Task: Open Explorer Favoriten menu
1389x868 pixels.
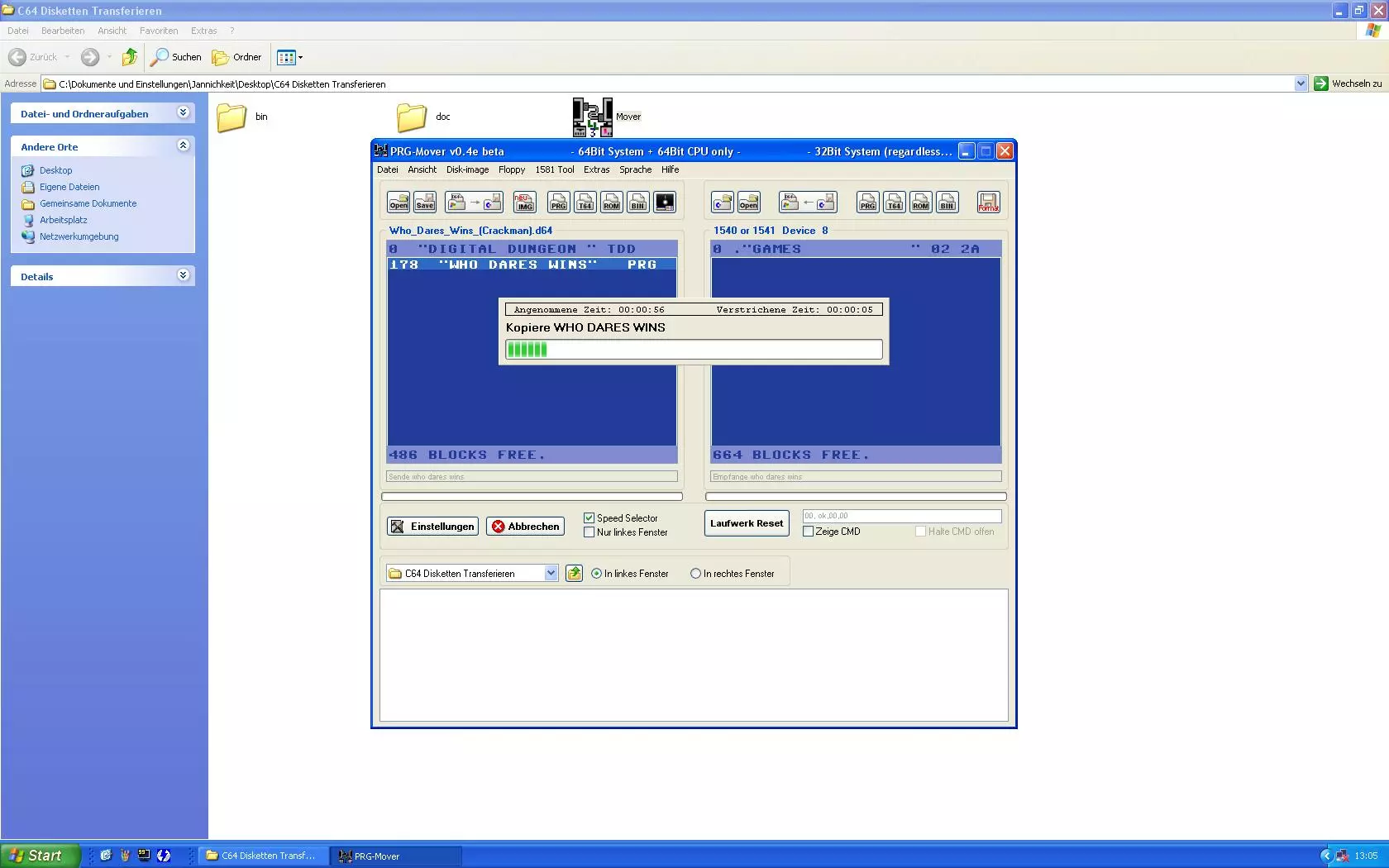Action: coord(159,31)
